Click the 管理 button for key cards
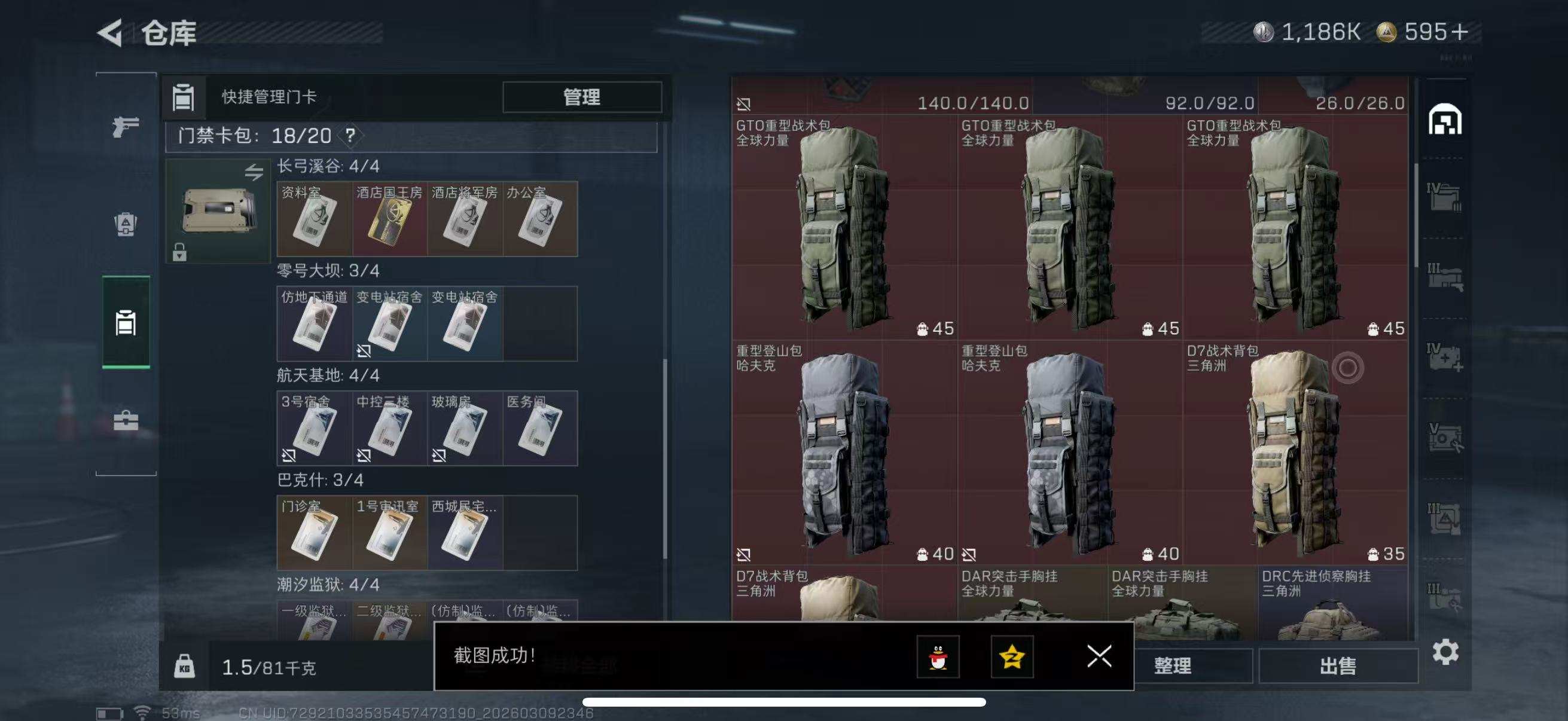Image resolution: width=1568 pixels, height=721 pixels. tap(582, 97)
